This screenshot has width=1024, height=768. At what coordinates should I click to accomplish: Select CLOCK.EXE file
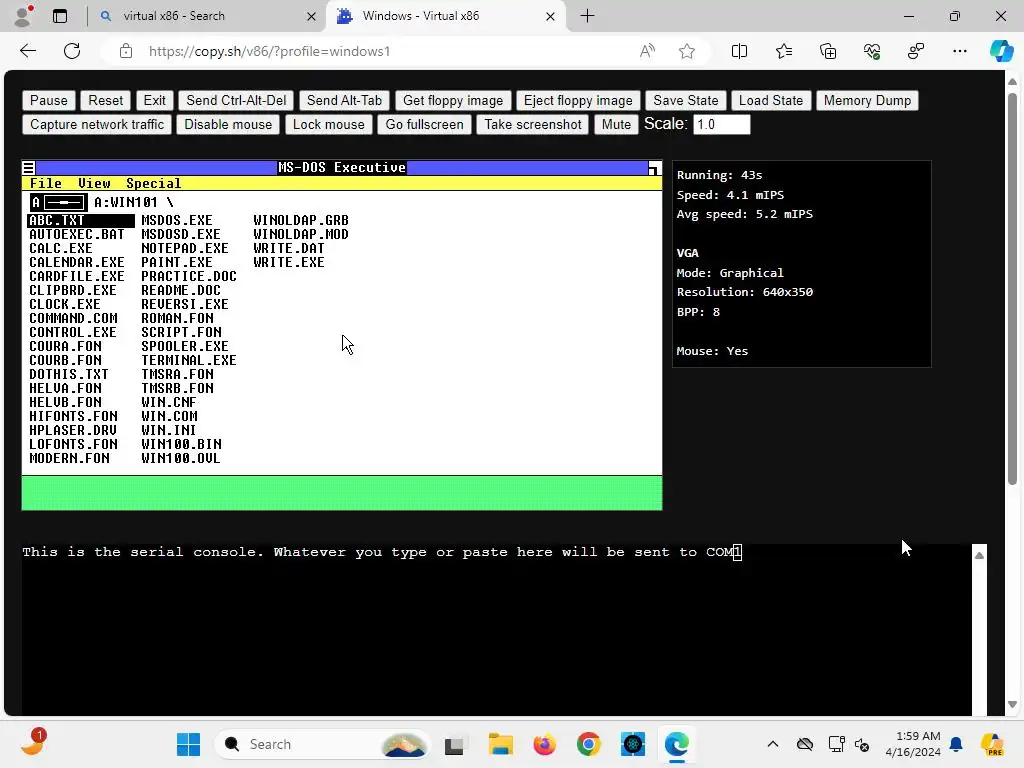tap(65, 304)
